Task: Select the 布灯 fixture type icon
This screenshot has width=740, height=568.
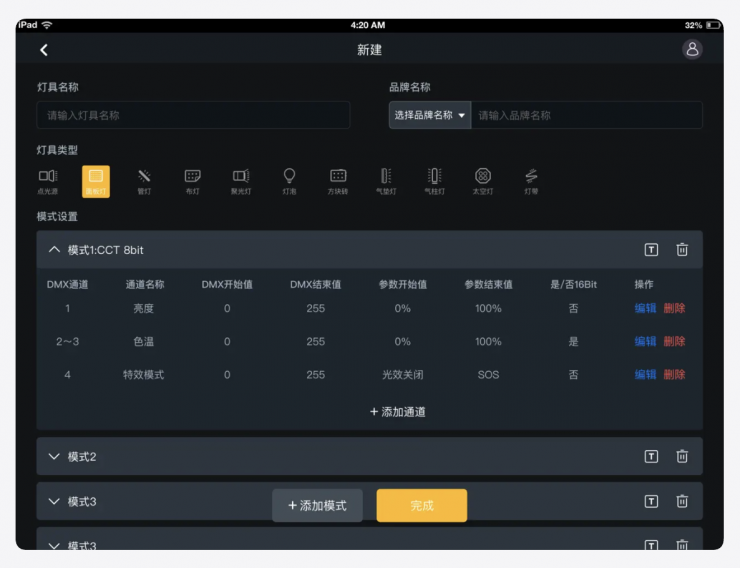Action: point(193,180)
